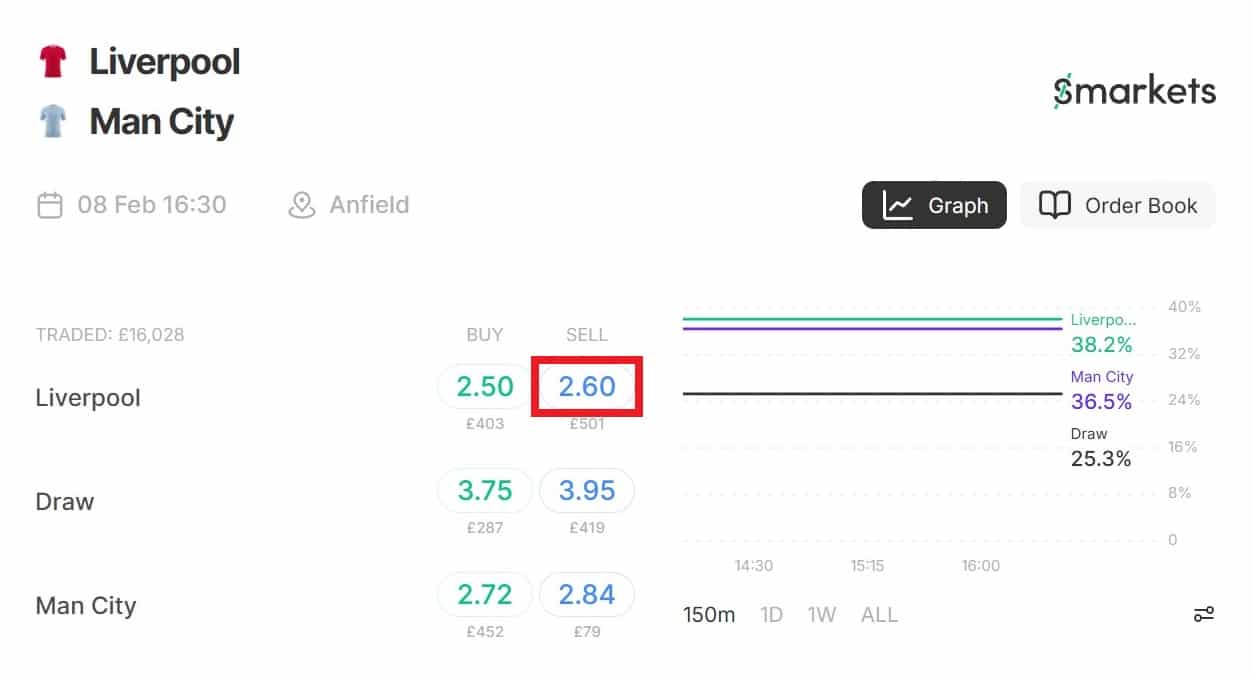Switch to the Graph view

934,205
